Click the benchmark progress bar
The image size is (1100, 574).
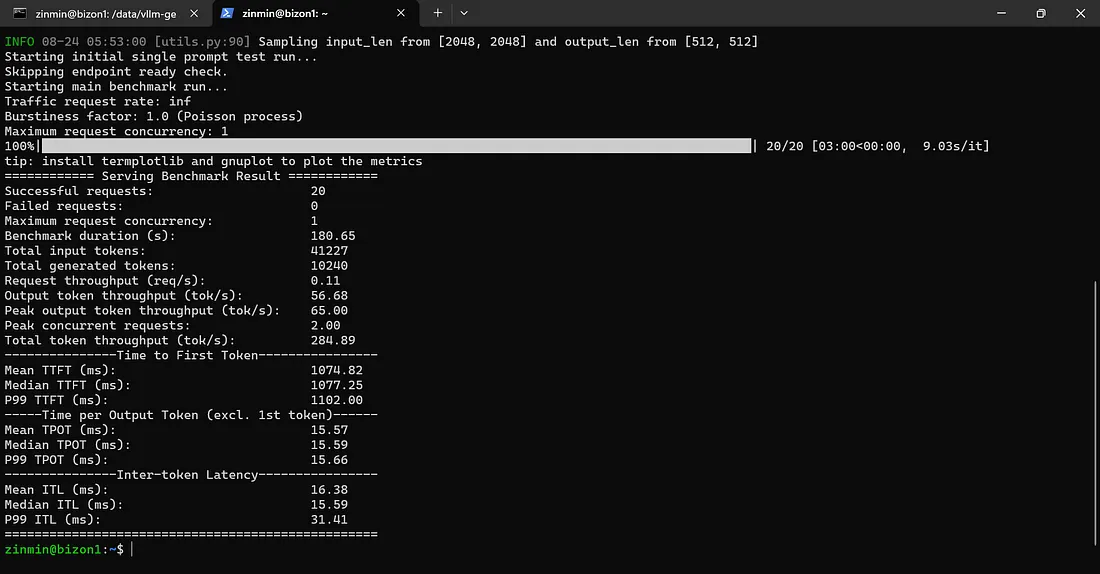point(396,146)
